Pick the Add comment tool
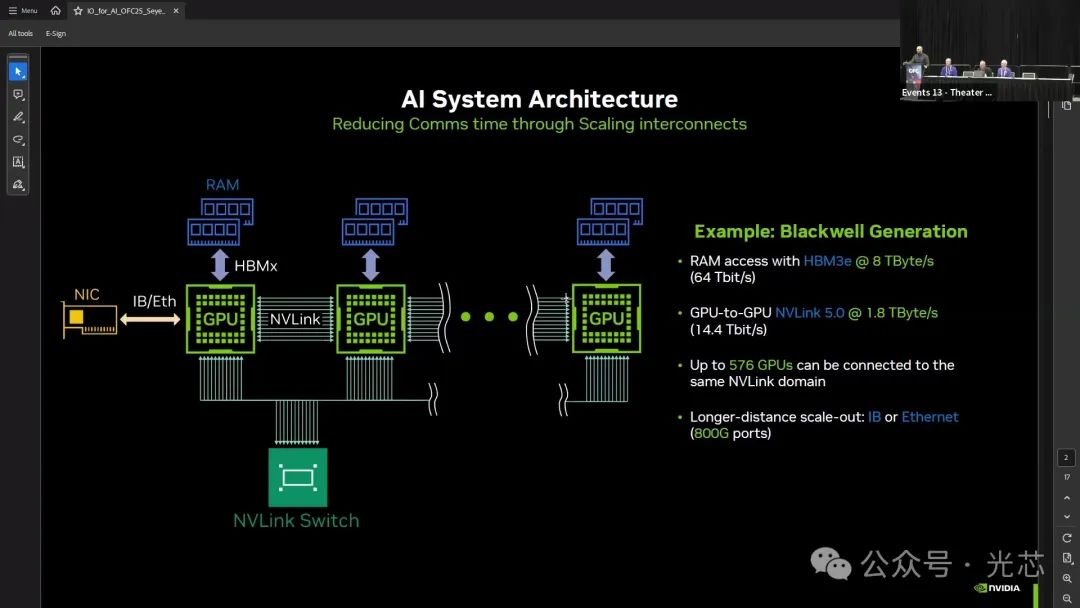The image size is (1080, 608). click(x=18, y=94)
